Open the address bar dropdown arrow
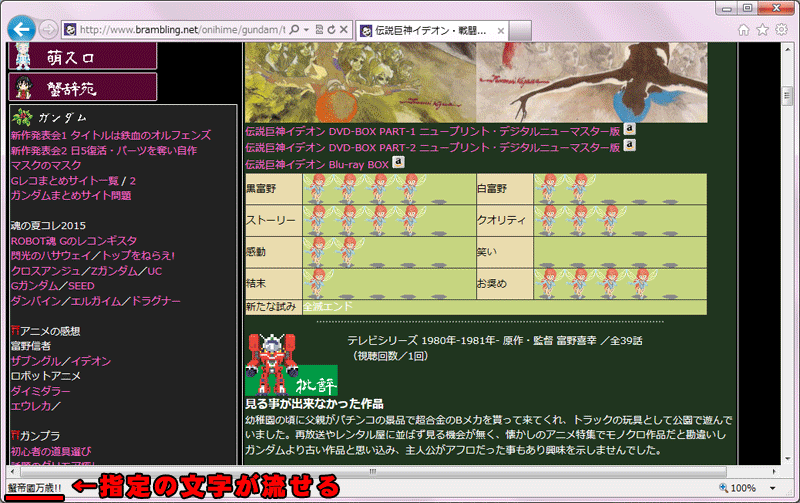The width and height of the screenshot is (800, 503). 306,30
